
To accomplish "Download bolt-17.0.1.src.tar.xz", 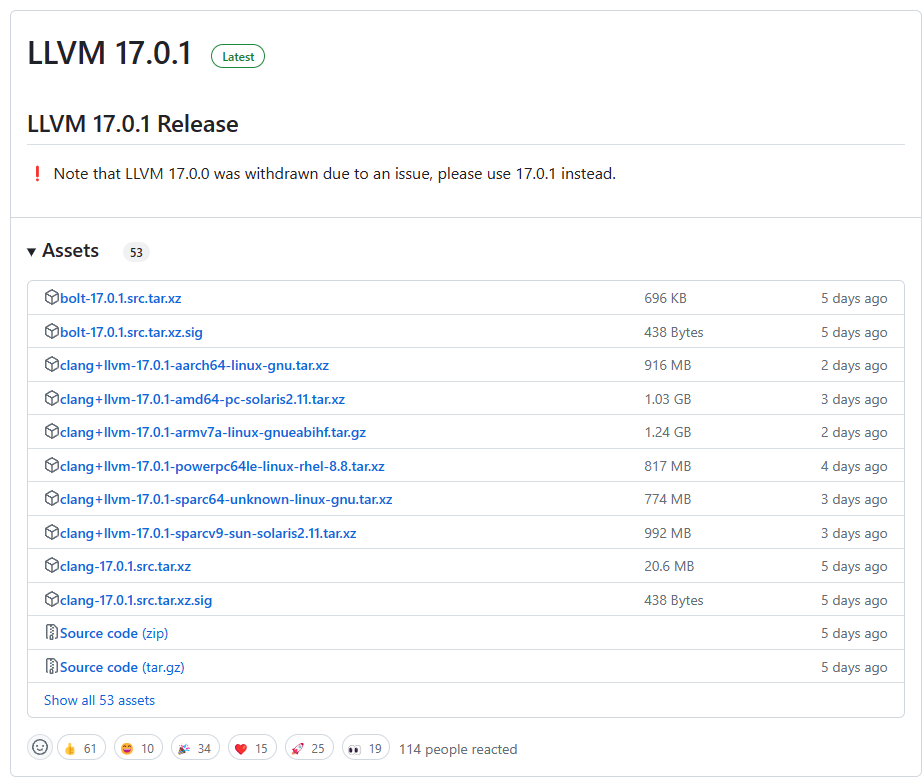I will [121, 298].
